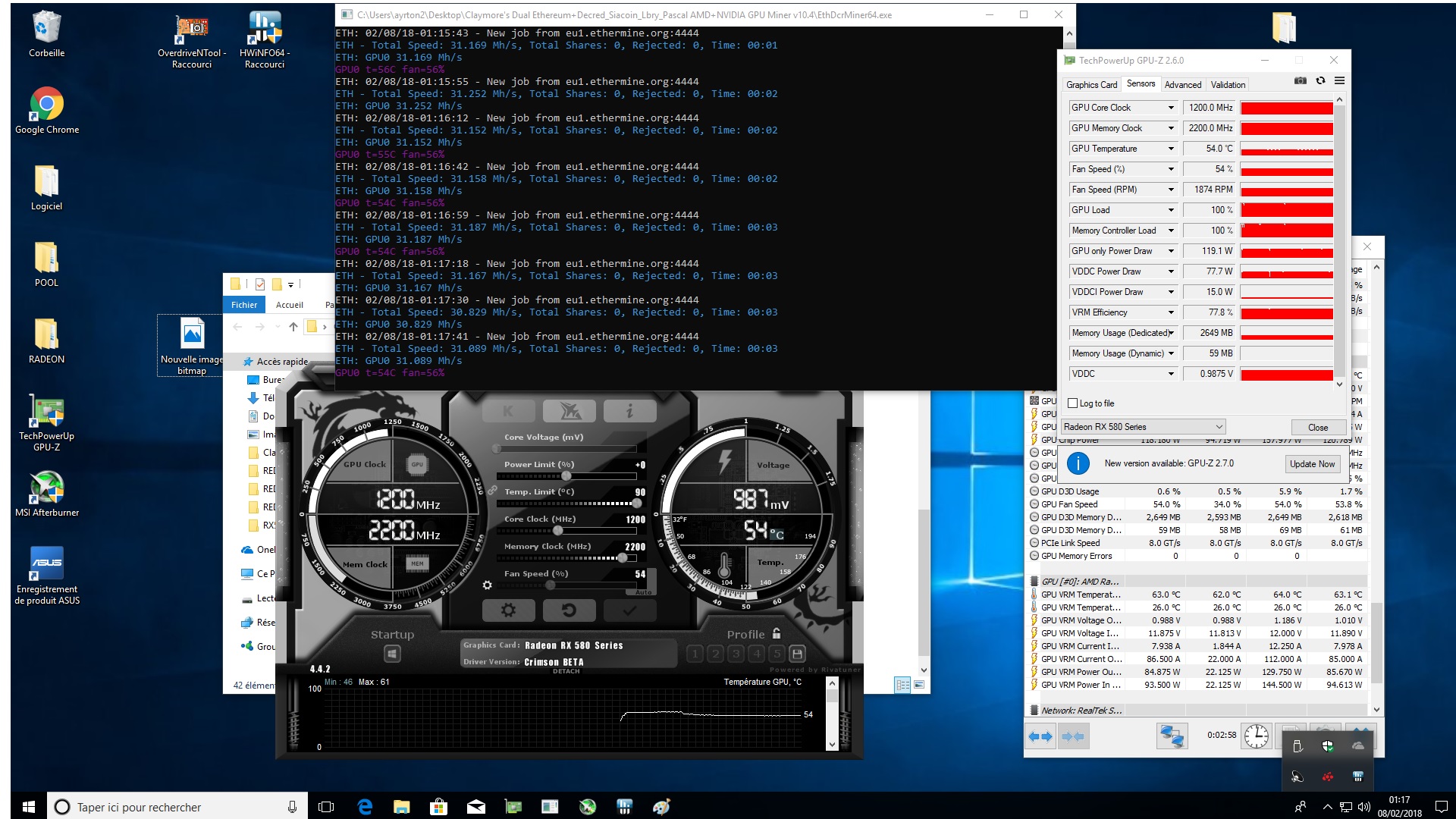Select Afterburner profile slot 5
Image resolution: width=1456 pixels, height=819 pixels.
(777, 654)
